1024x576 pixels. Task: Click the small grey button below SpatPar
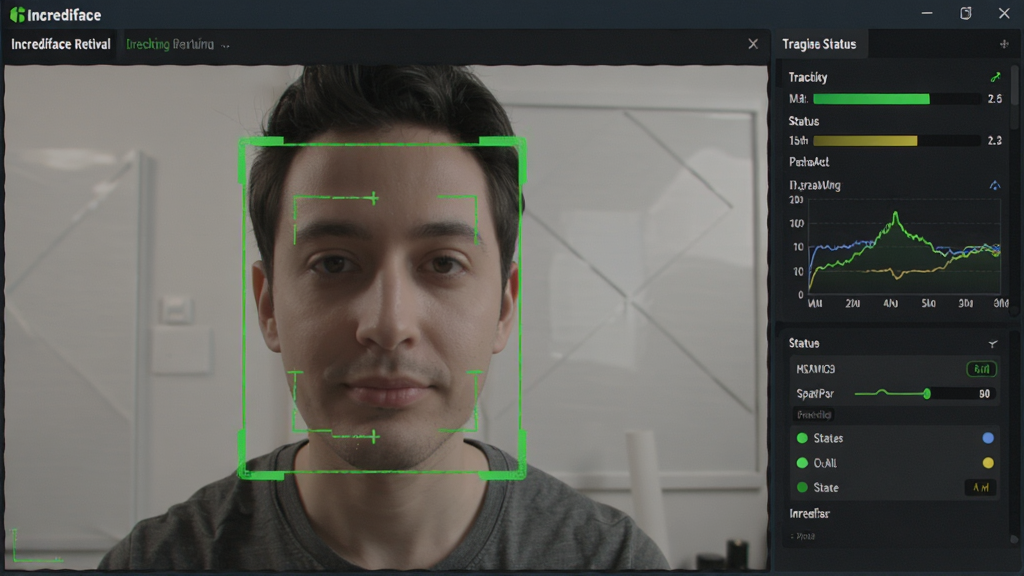814,415
